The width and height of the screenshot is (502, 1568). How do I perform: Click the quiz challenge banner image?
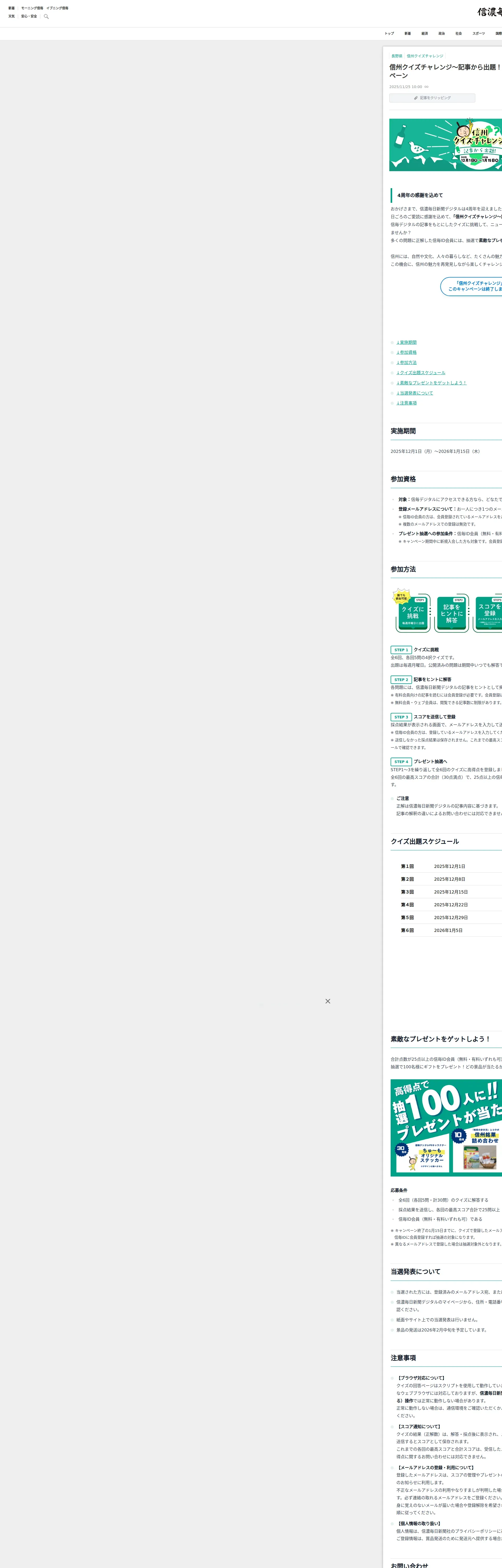tap(445, 145)
